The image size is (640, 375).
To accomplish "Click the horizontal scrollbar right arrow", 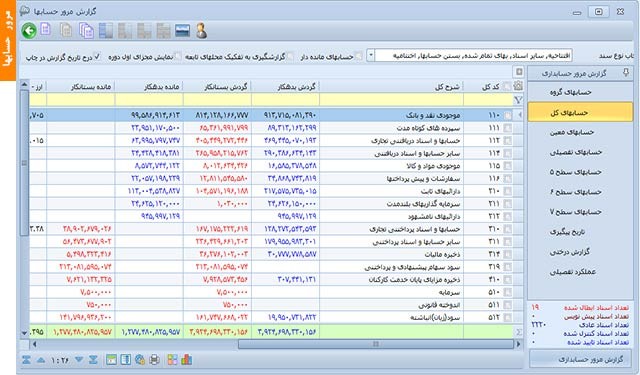I will [519, 344].
